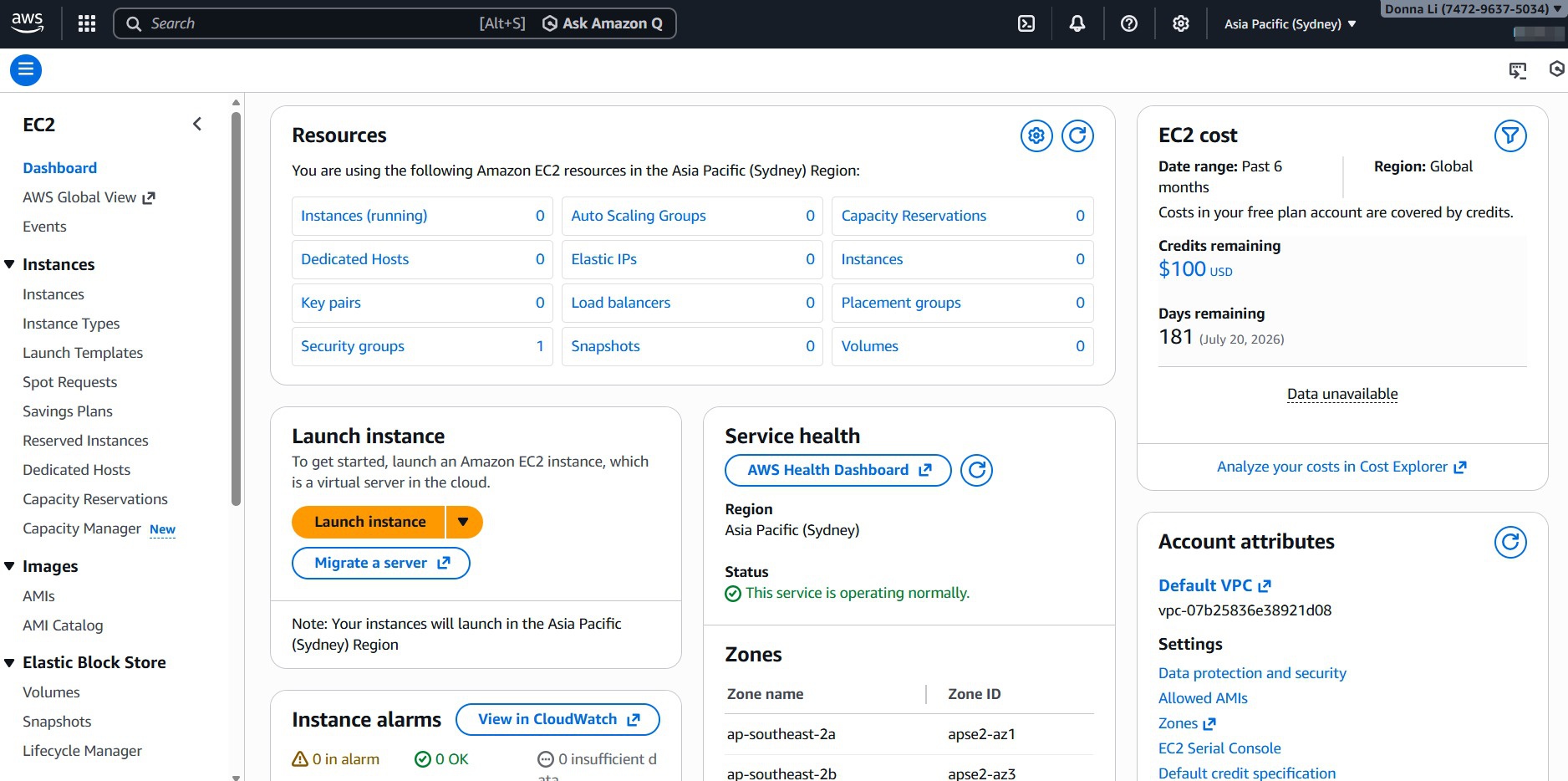Screen dimensions: 1568x781
Task: Refresh the Account attributes panel
Action: tap(1509, 542)
